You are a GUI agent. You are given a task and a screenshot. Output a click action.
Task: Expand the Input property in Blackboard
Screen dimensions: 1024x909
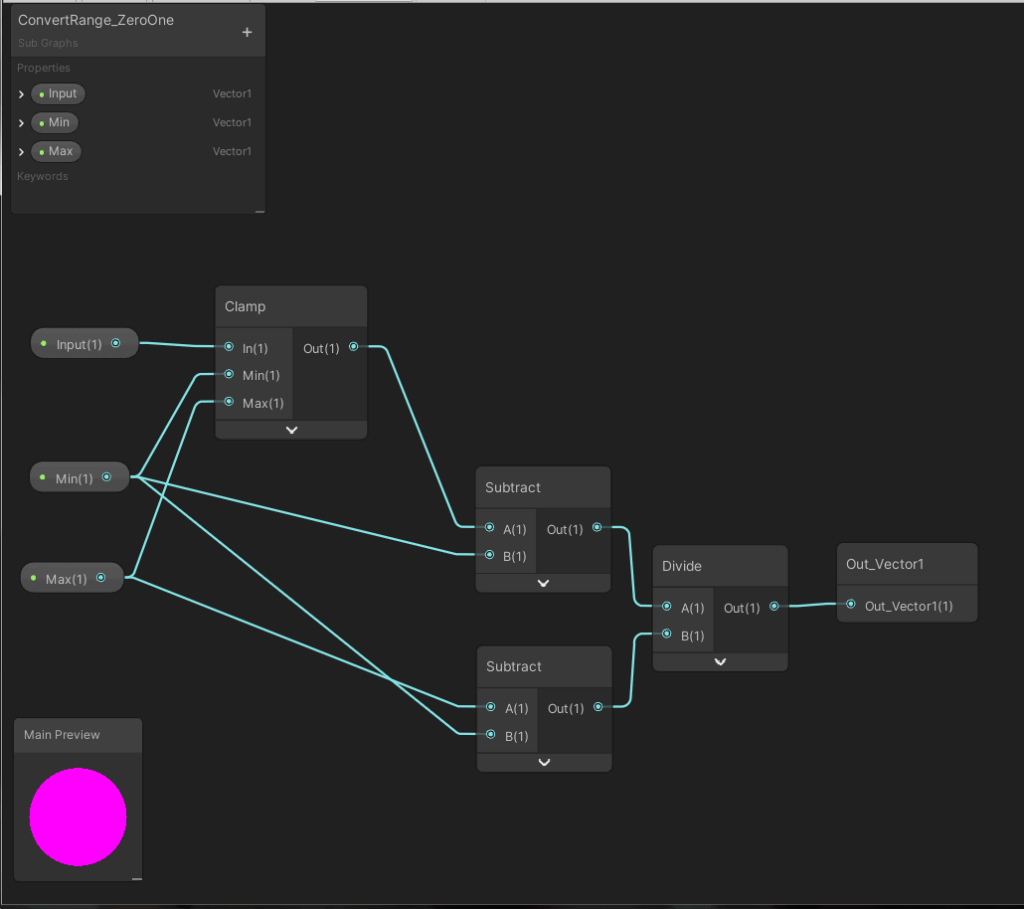[x=21, y=94]
